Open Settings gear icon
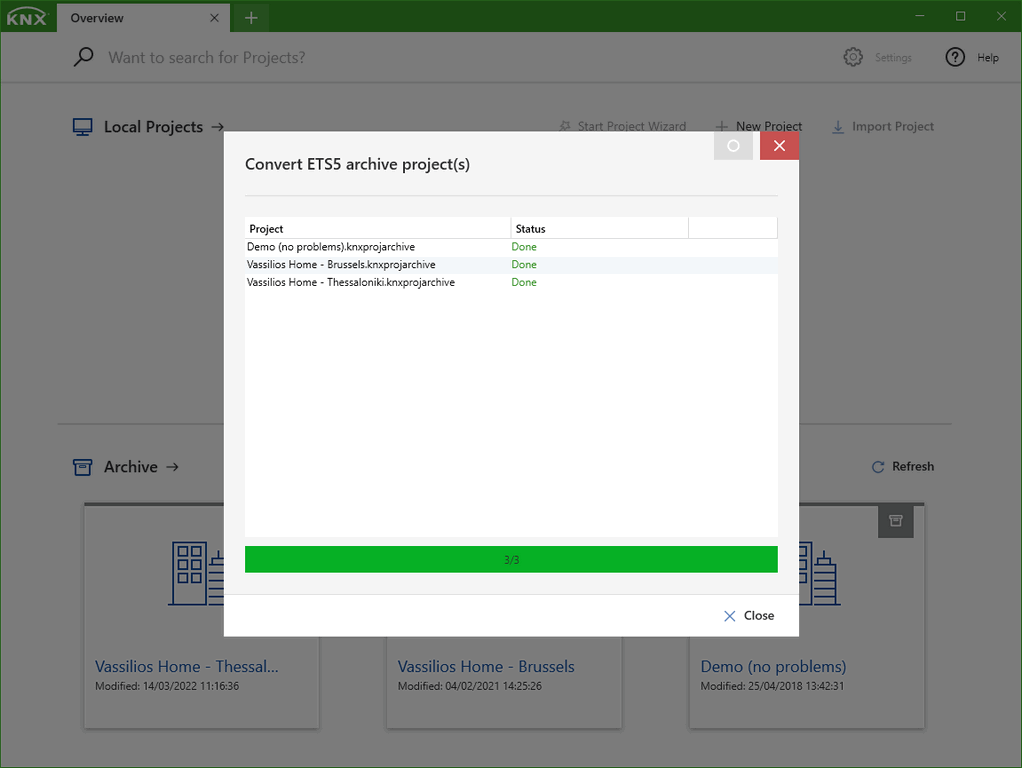Viewport: 1022px width, 768px height. click(853, 57)
